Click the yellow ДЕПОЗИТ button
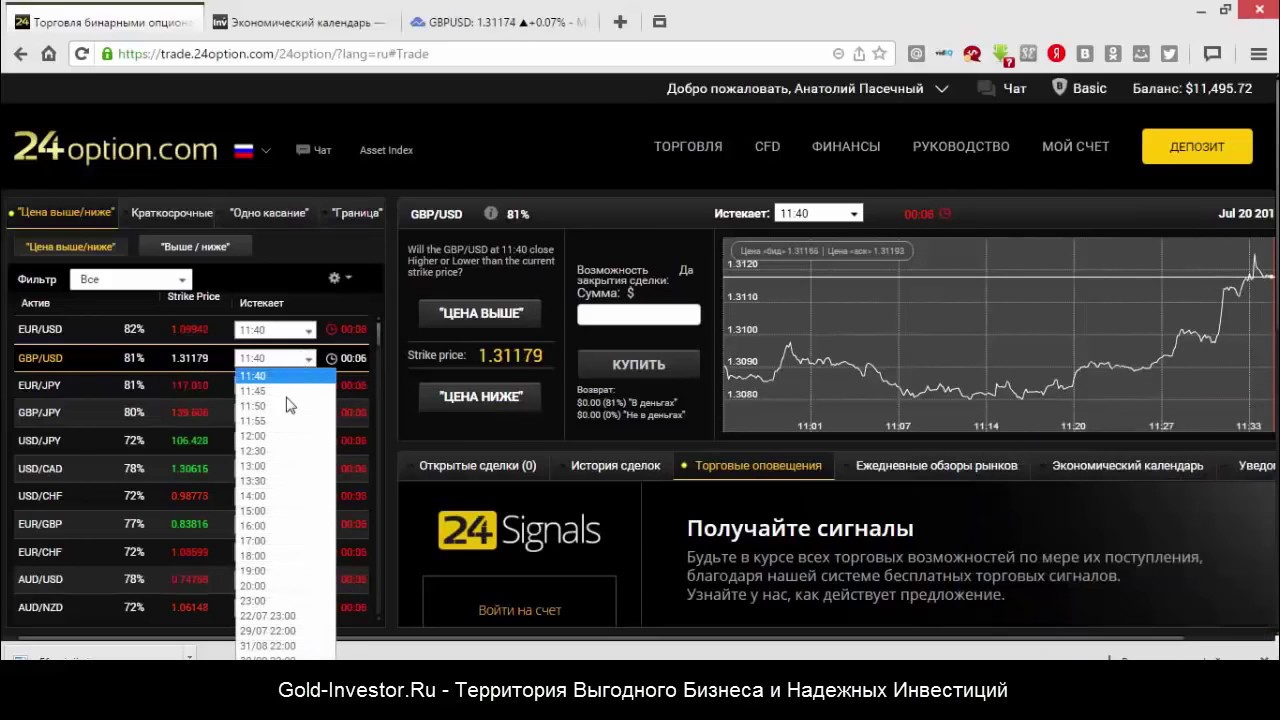1280x720 pixels. (1197, 146)
